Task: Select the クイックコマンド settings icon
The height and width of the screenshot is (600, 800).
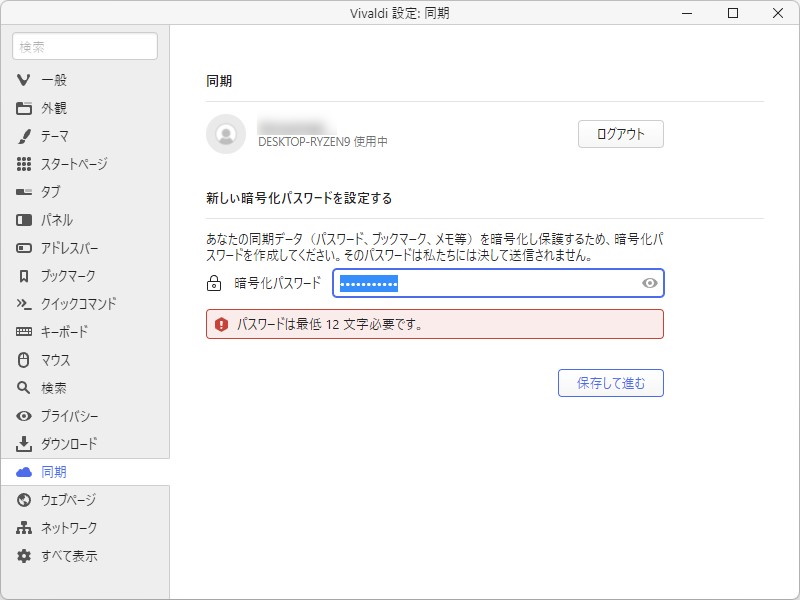Action: click(x=23, y=304)
